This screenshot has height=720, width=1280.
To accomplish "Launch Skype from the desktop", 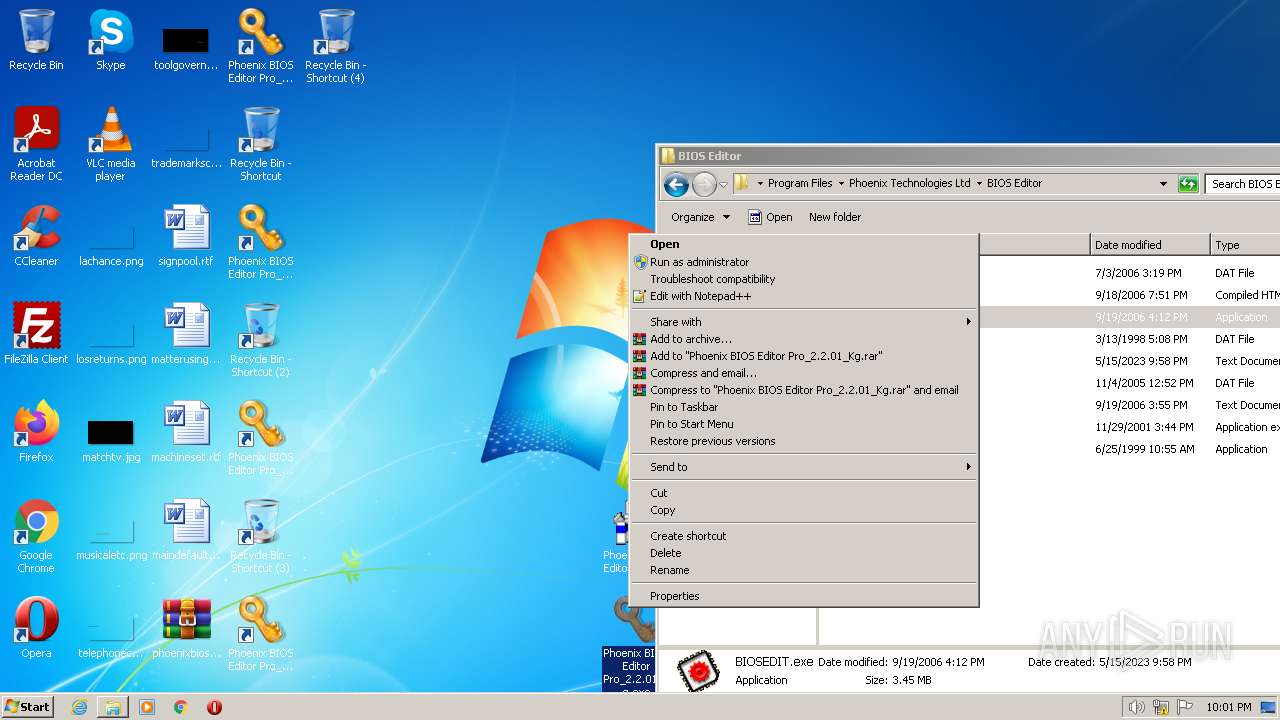I will (x=111, y=40).
